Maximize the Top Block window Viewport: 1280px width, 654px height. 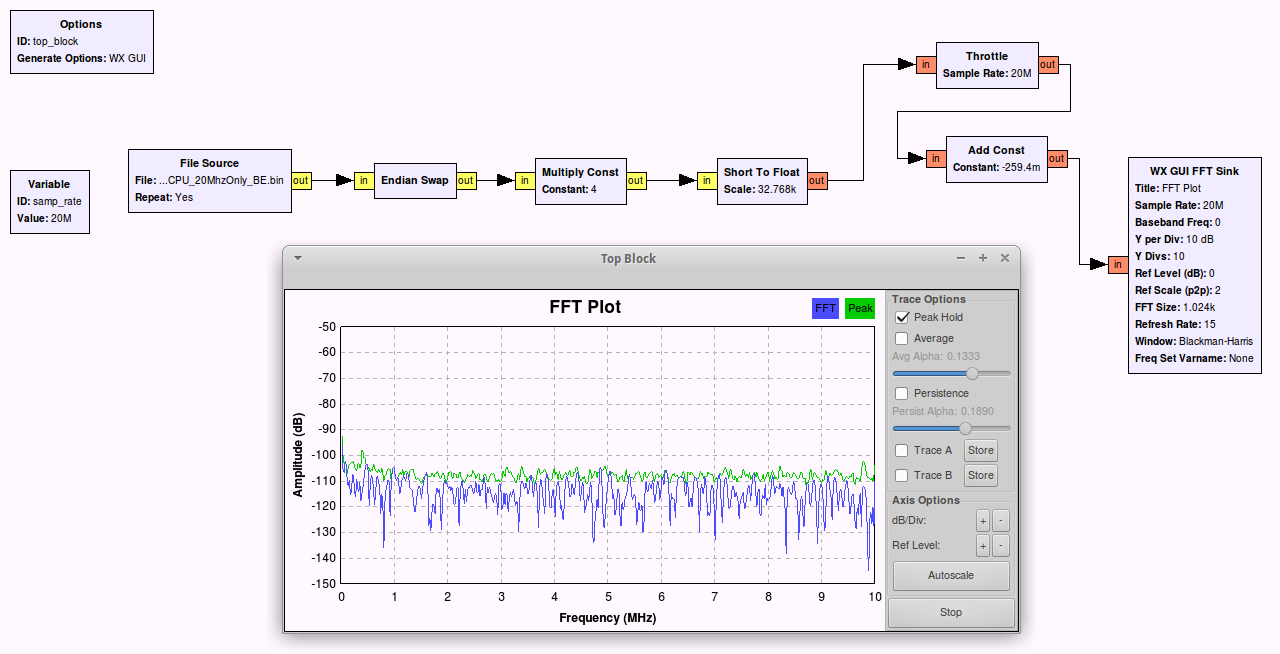pos(983,258)
